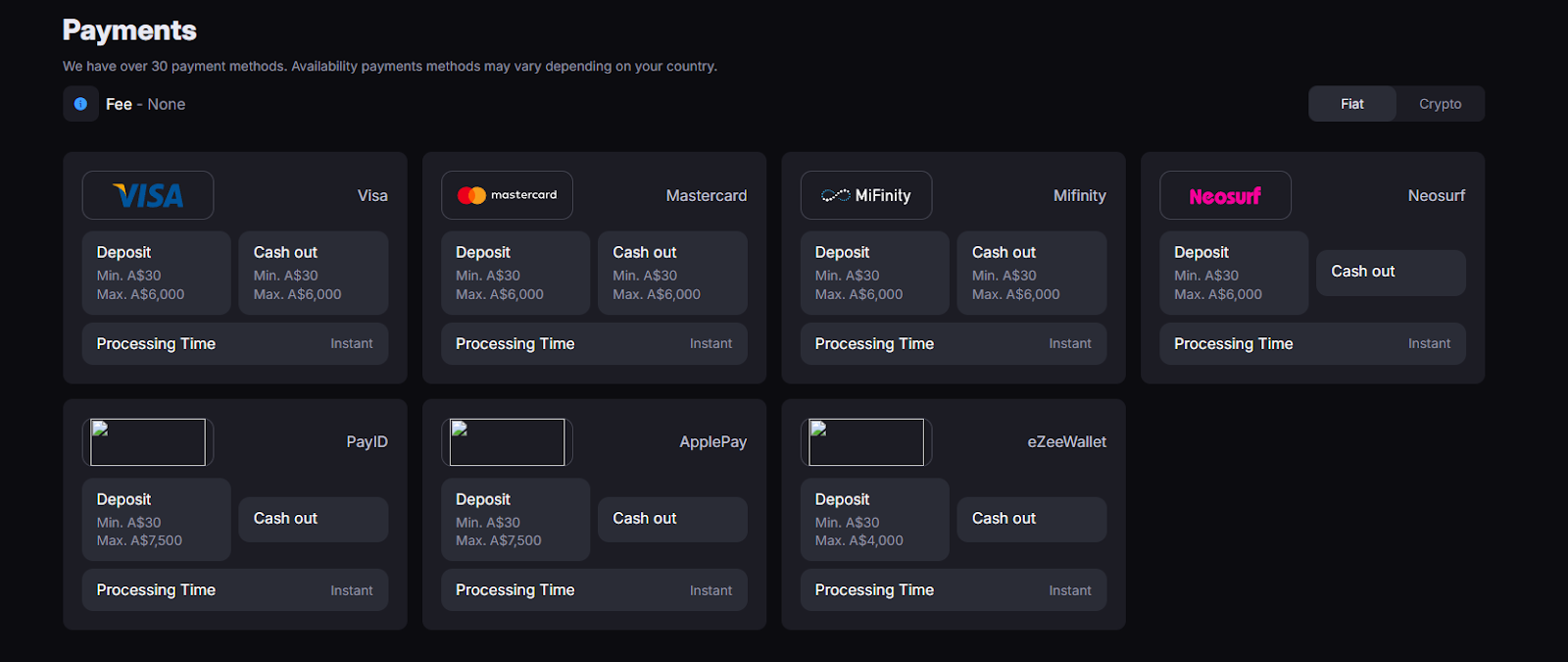Click the broken eZeeWallet logo image
The width and height of the screenshot is (1568, 662).
click(866, 442)
